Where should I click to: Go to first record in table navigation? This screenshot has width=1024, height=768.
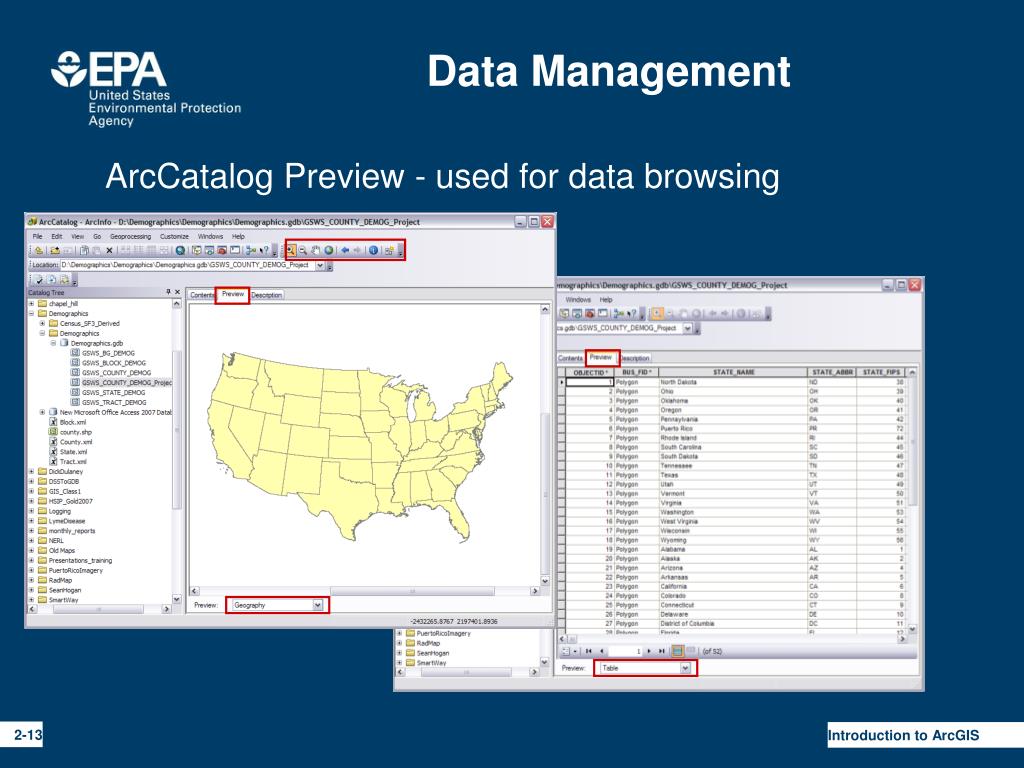pos(588,651)
